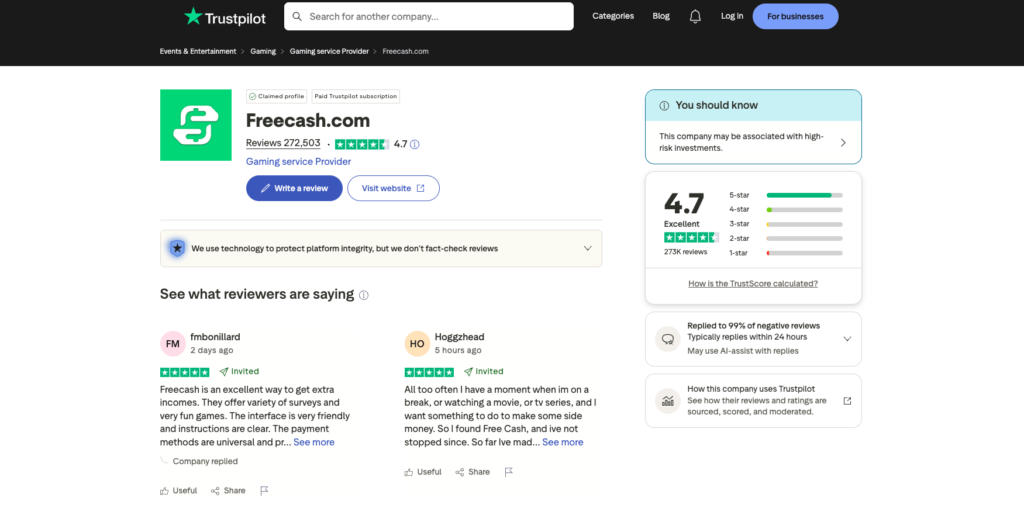Click the shield star platform integrity icon
Viewport: 1024px width, 515px height.
pos(177,248)
